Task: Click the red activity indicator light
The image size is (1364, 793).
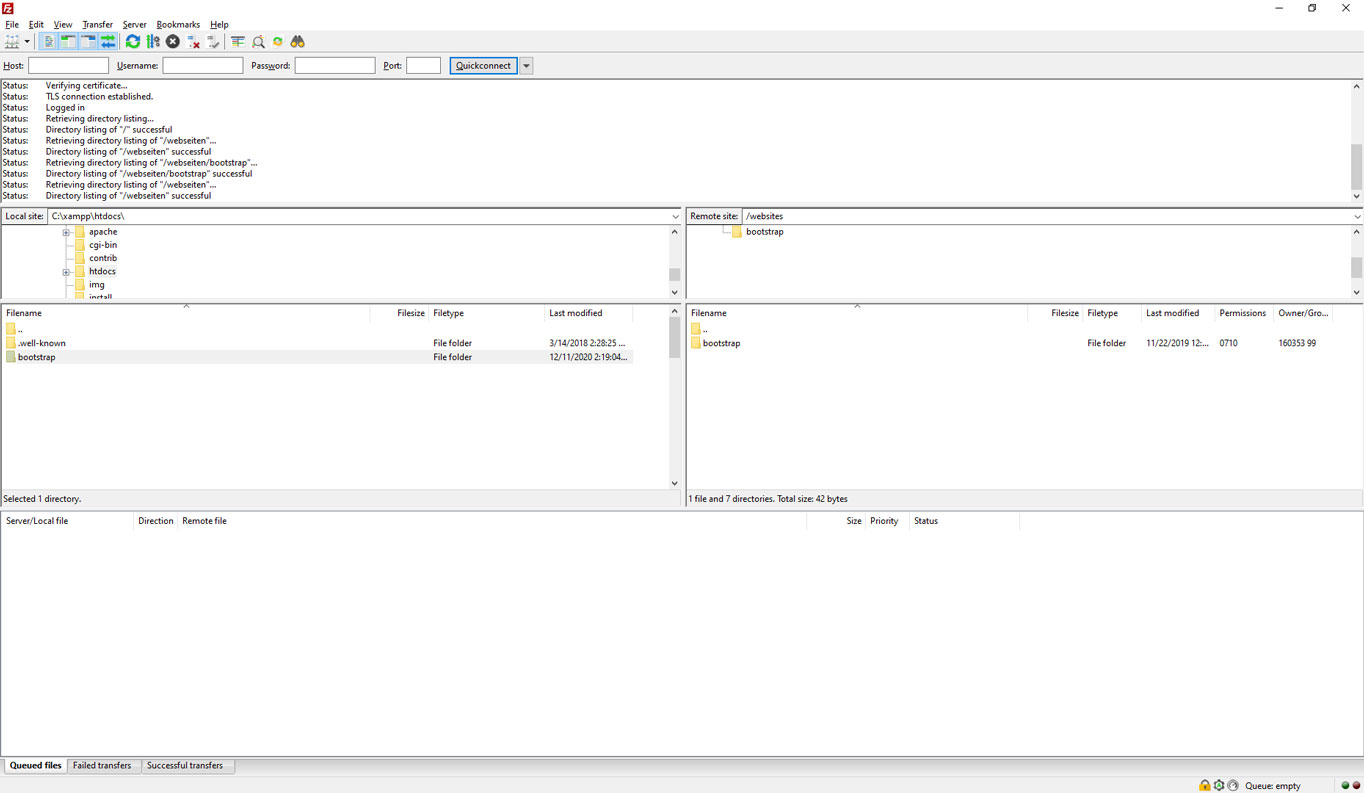Action: (1356, 786)
